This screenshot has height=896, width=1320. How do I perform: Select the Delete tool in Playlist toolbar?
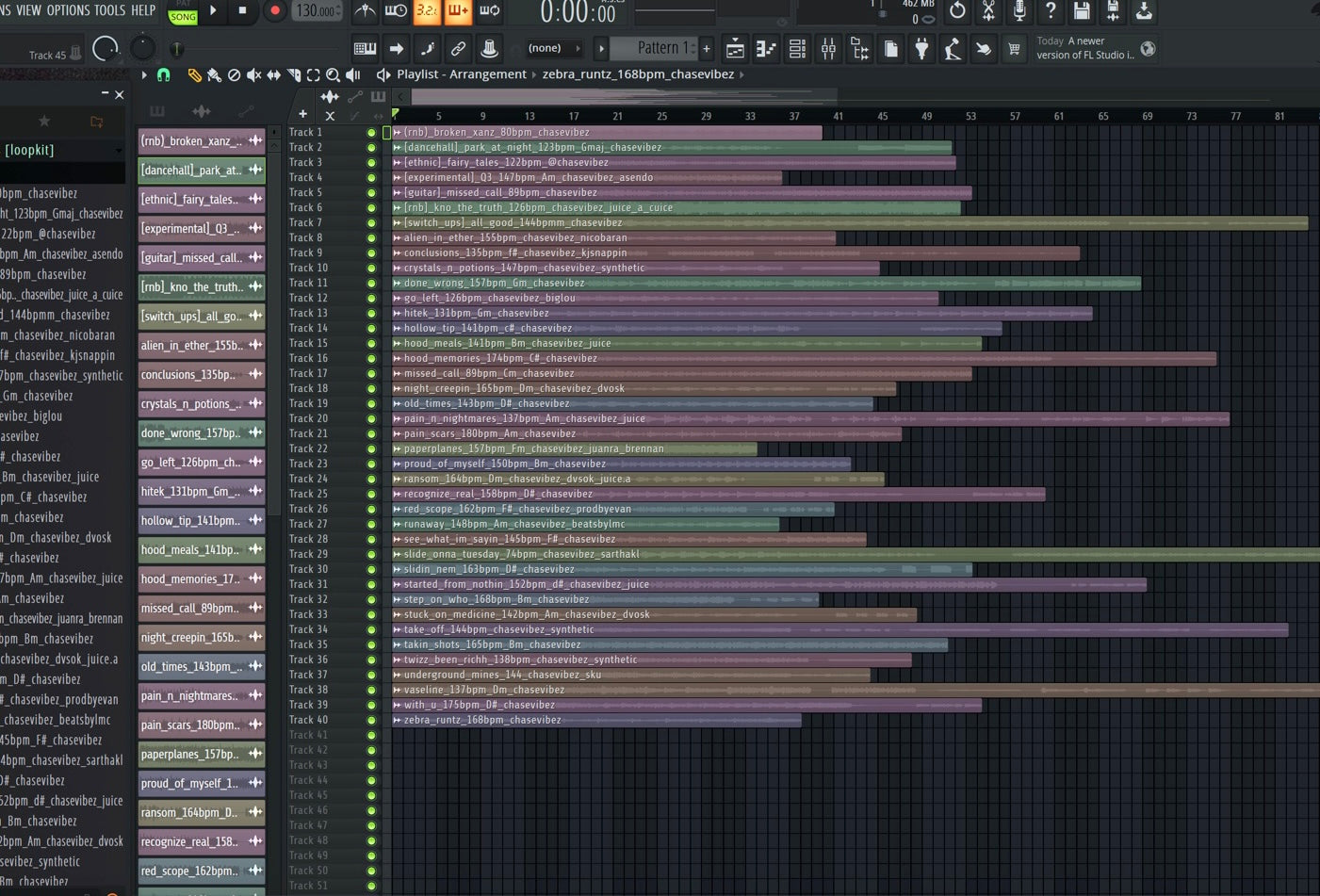[234, 74]
